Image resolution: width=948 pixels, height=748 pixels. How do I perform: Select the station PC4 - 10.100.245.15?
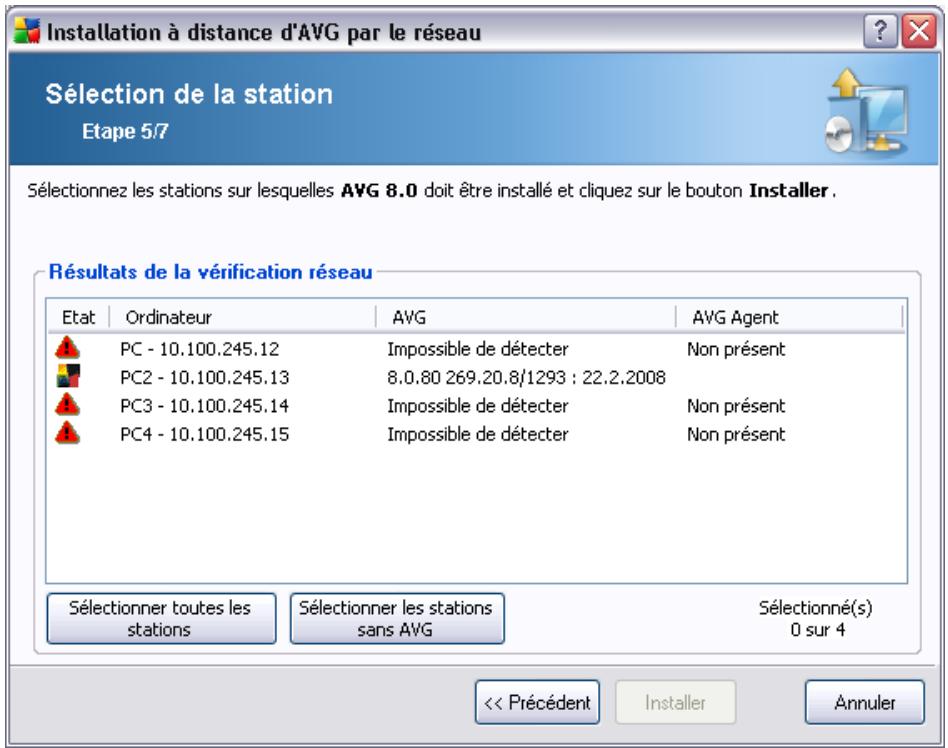click(204, 434)
